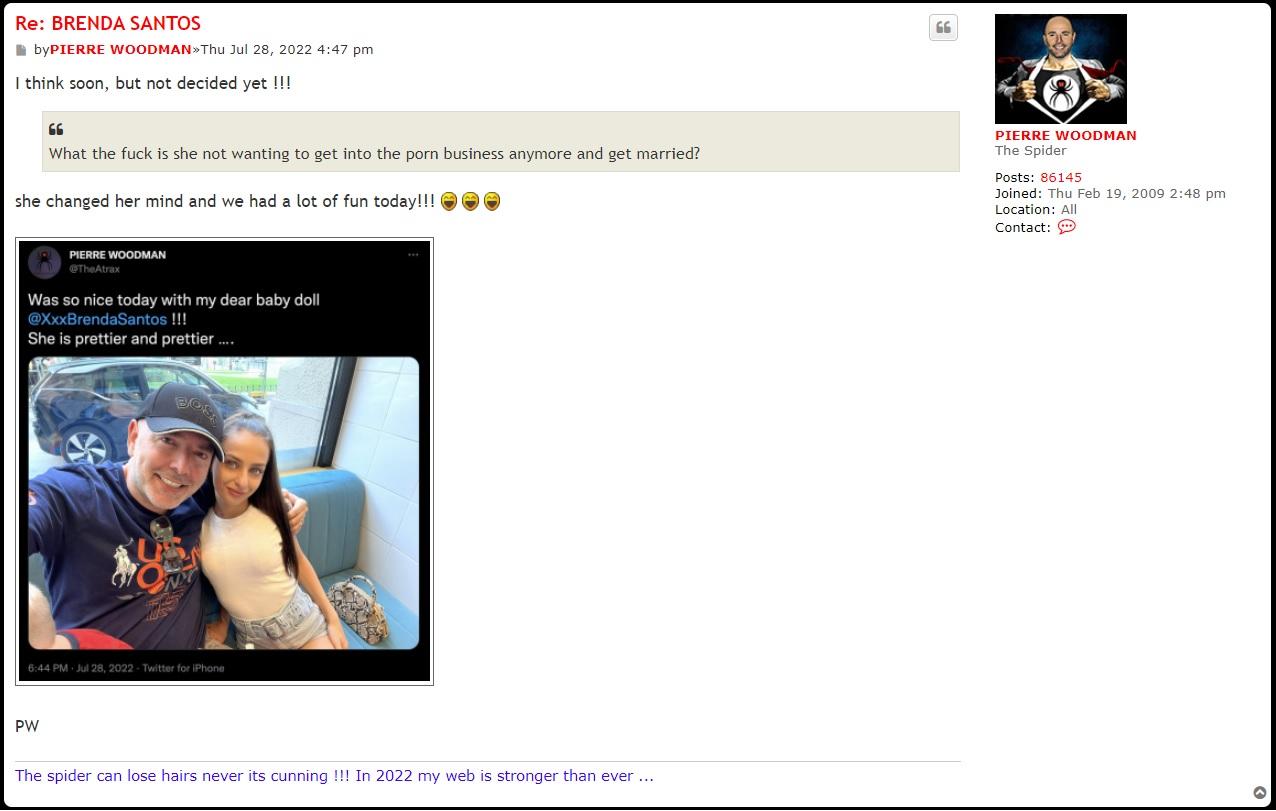Click the first laughing emoji
1276x811 pixels.
click(449, 202)
